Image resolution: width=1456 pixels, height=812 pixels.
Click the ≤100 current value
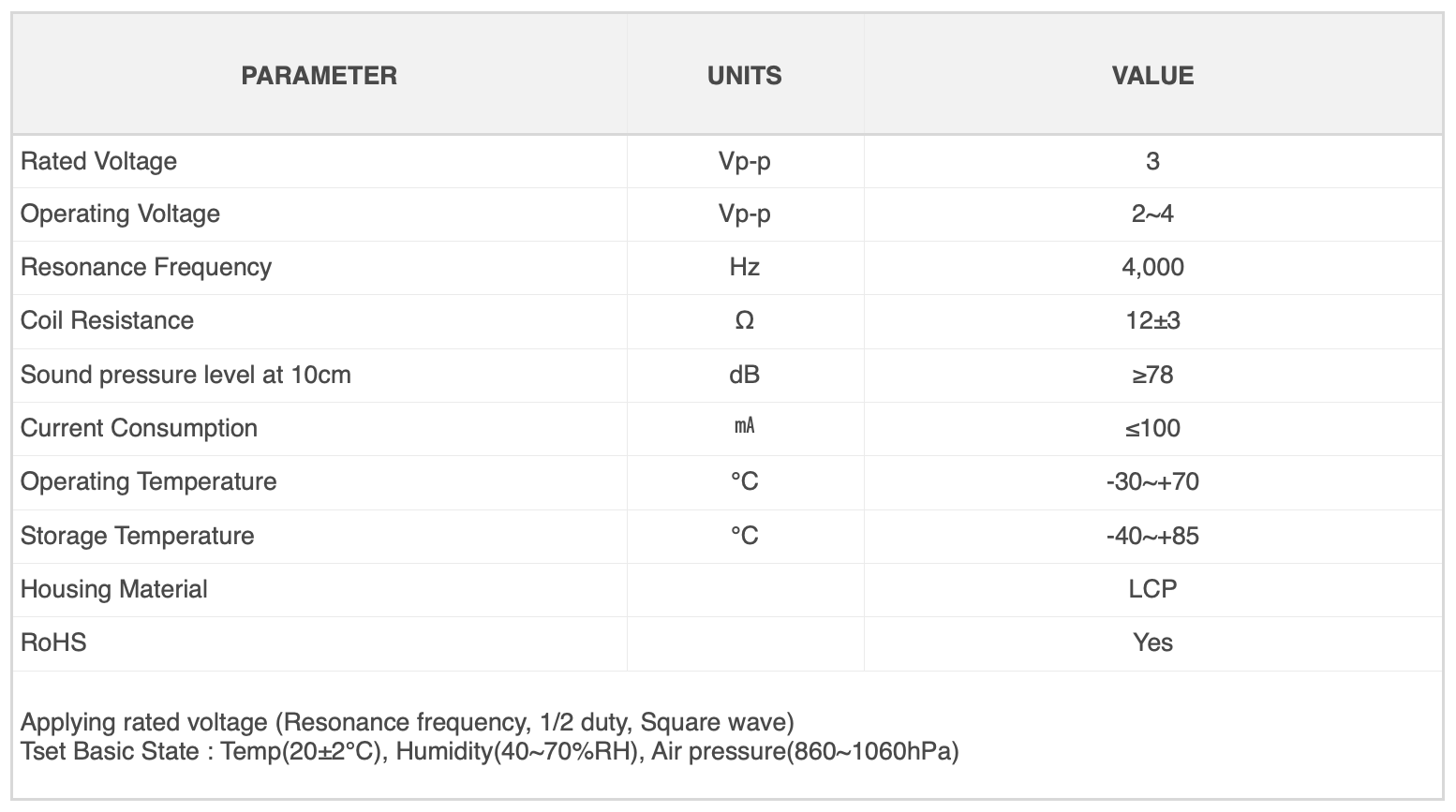[1152, 428]
